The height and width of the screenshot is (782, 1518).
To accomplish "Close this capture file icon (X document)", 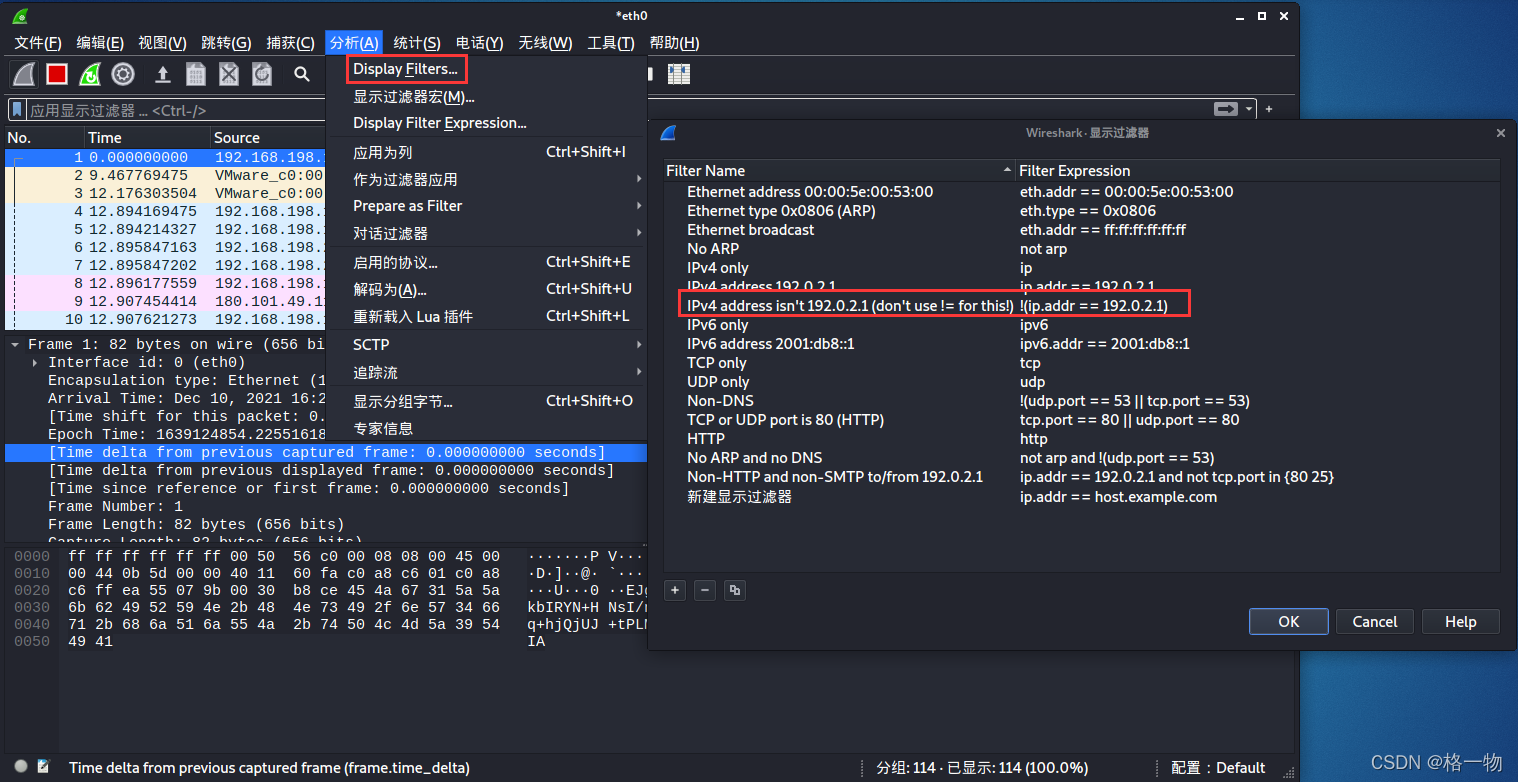I will pyautogui.click(x=229, y=74).
